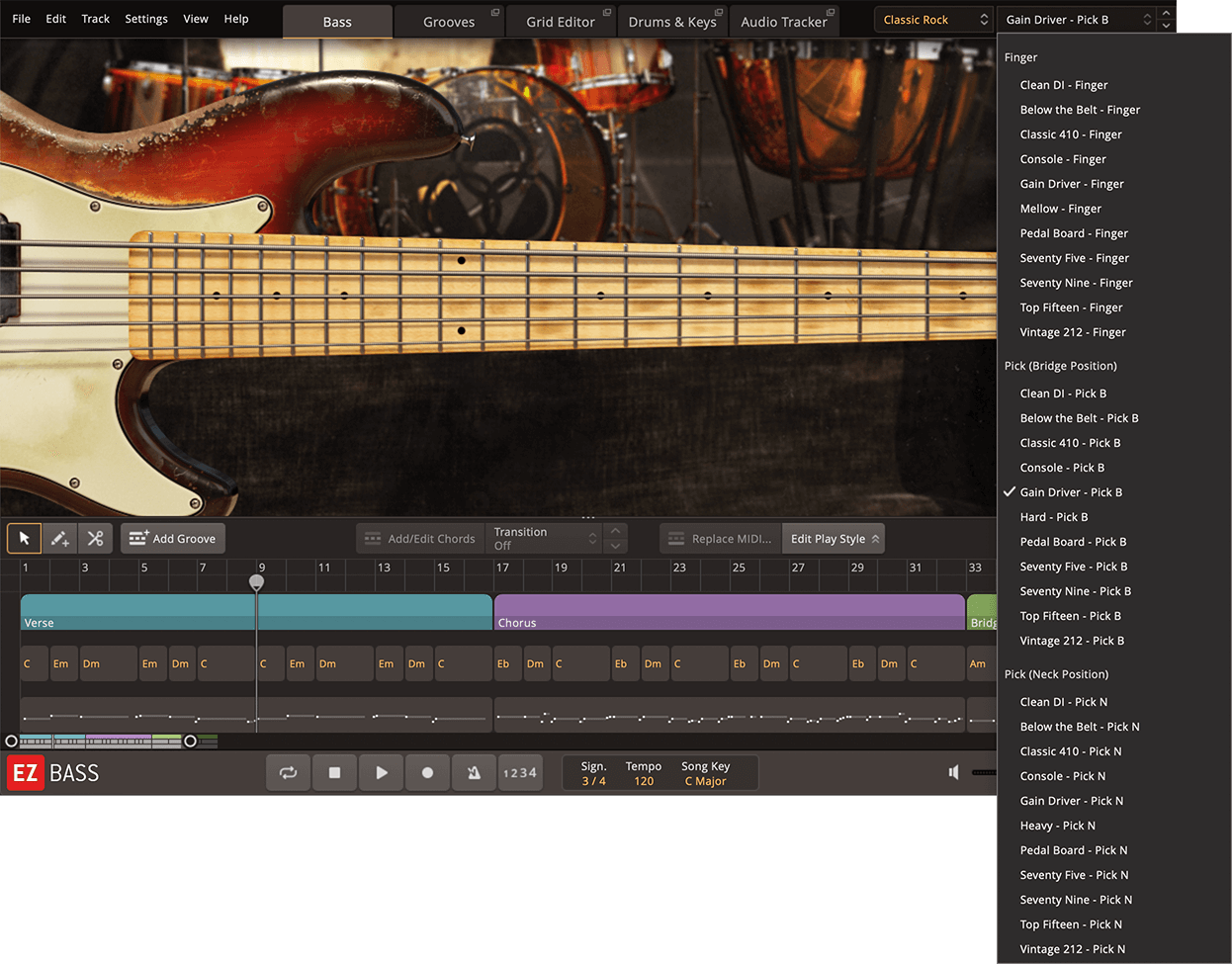1232x964 pixels.
Task: Open the Add/Edit Chords dialog
Action: (419, 538)
